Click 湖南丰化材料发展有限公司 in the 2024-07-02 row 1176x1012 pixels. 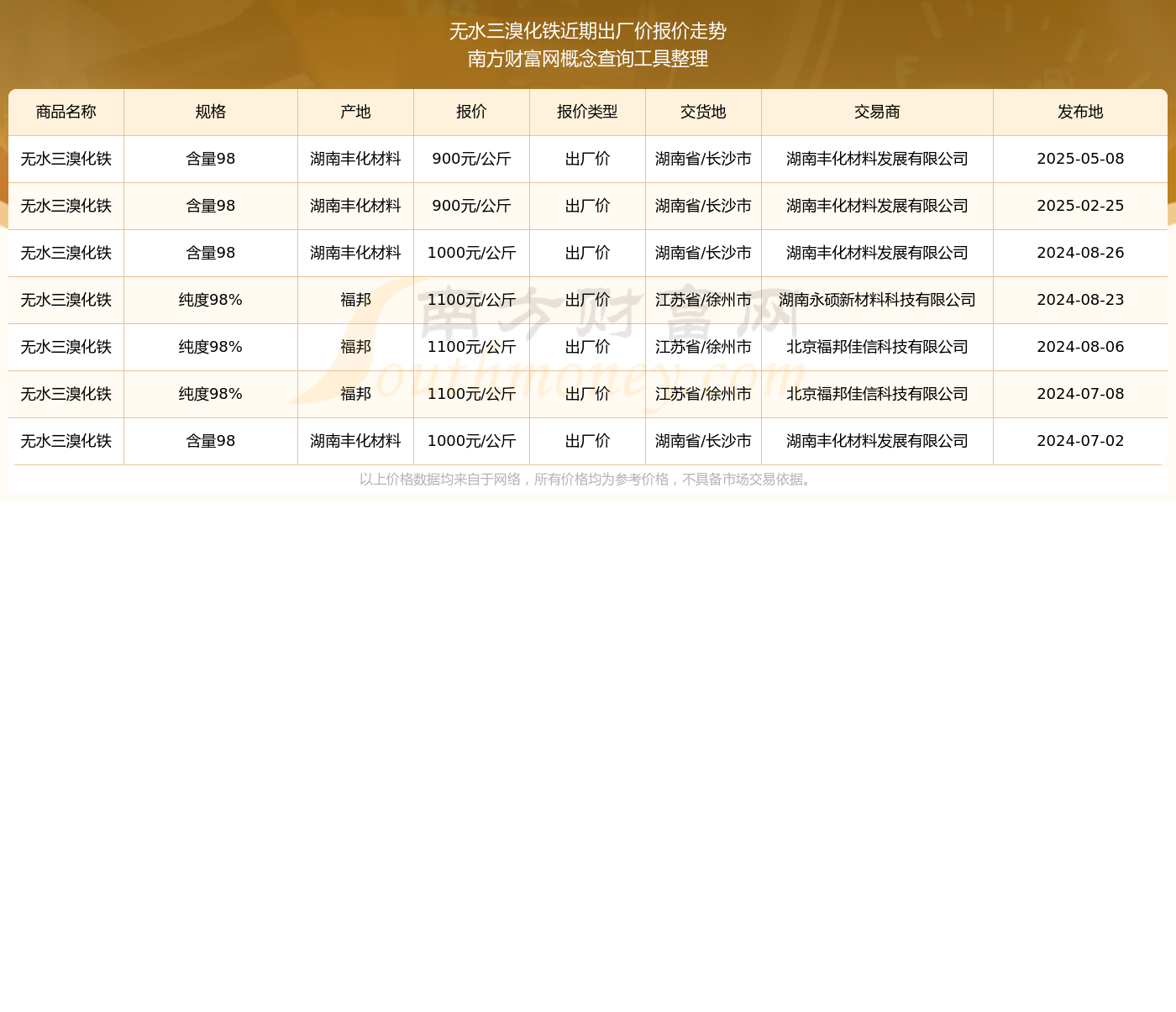pos(877,441)
